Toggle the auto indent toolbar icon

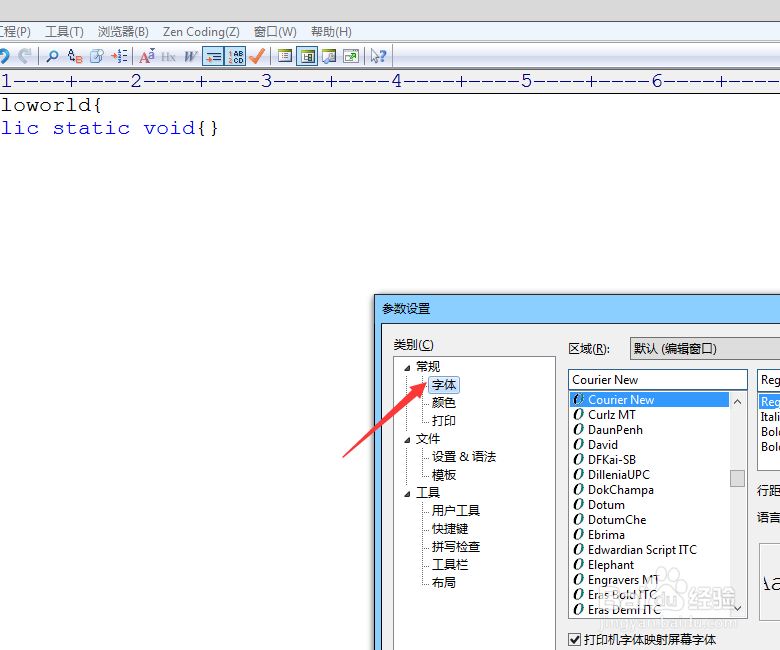(213, 57)
